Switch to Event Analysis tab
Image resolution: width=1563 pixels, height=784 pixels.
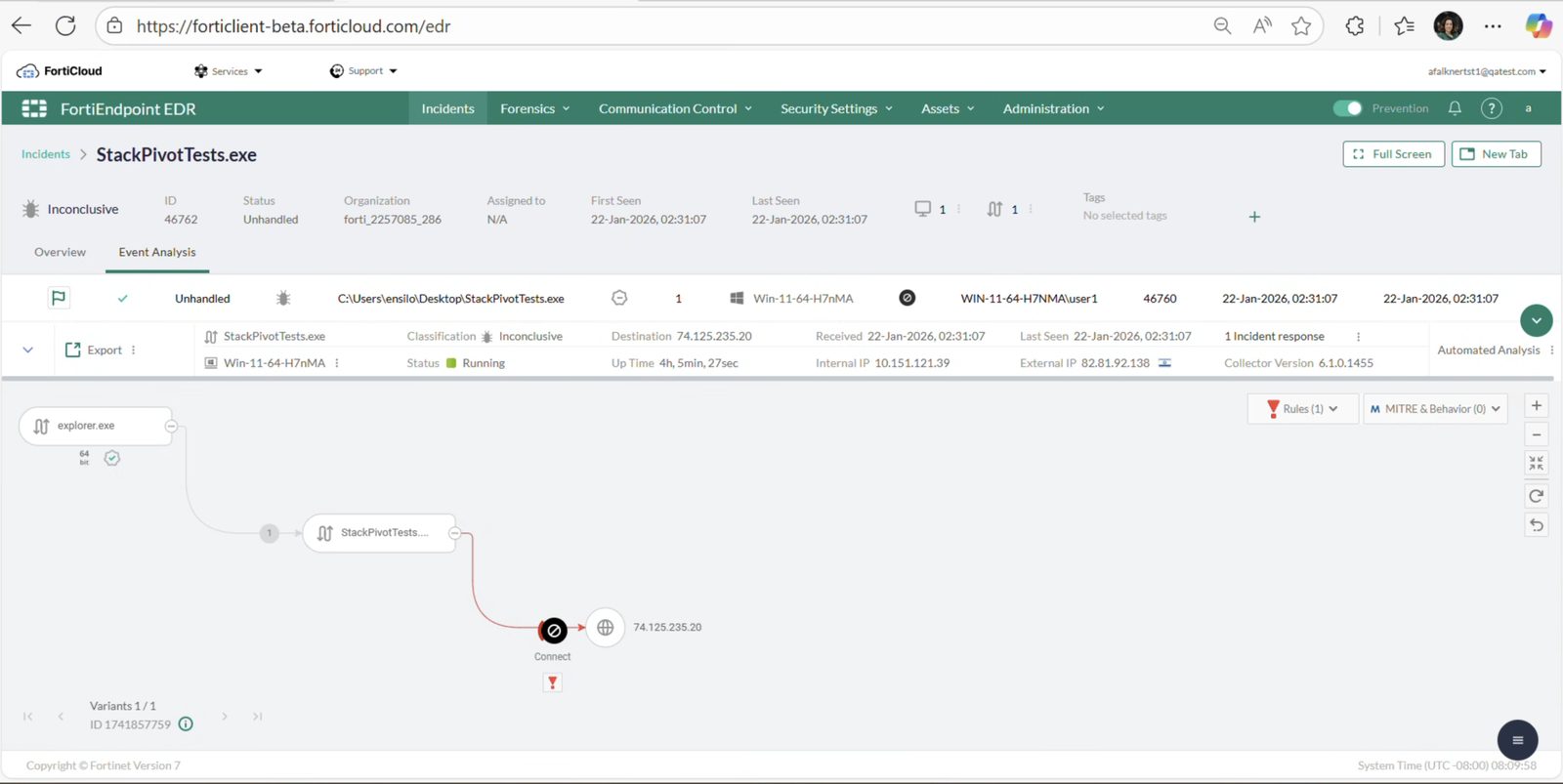(157, 252)
